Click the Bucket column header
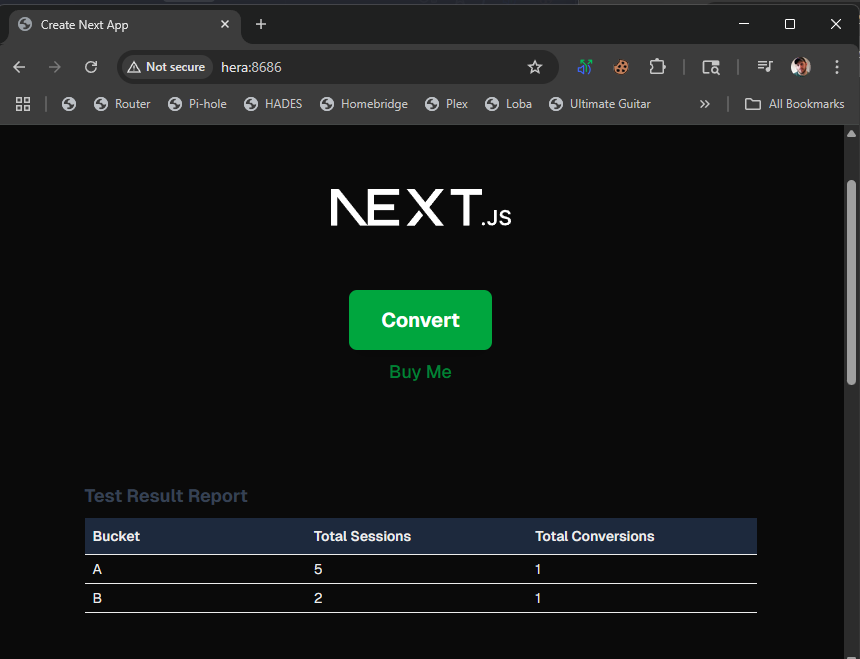The height and width of the screenshot is (659, 860). (x=116, y=536)
